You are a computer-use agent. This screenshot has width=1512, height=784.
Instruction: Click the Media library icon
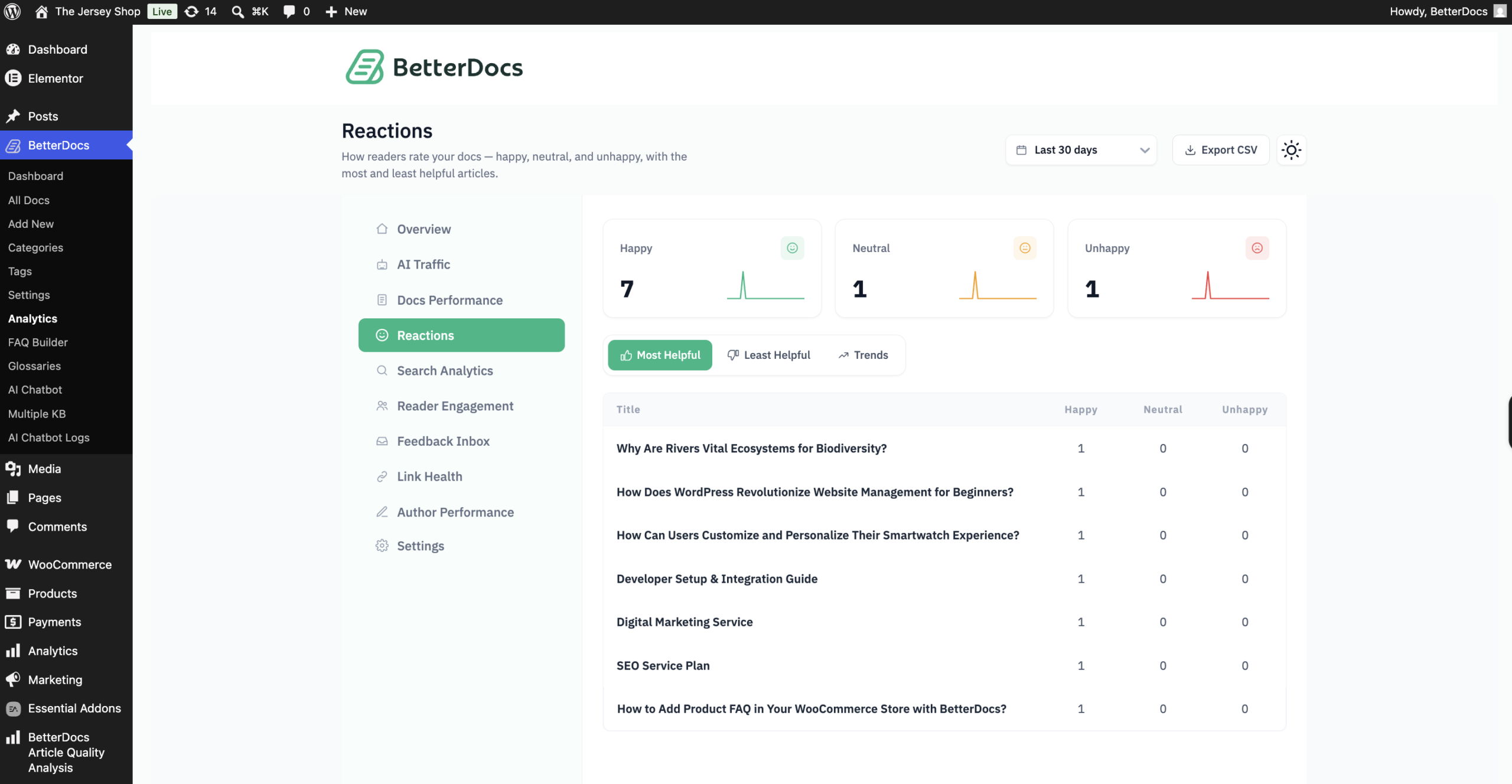tap(13, 469)
